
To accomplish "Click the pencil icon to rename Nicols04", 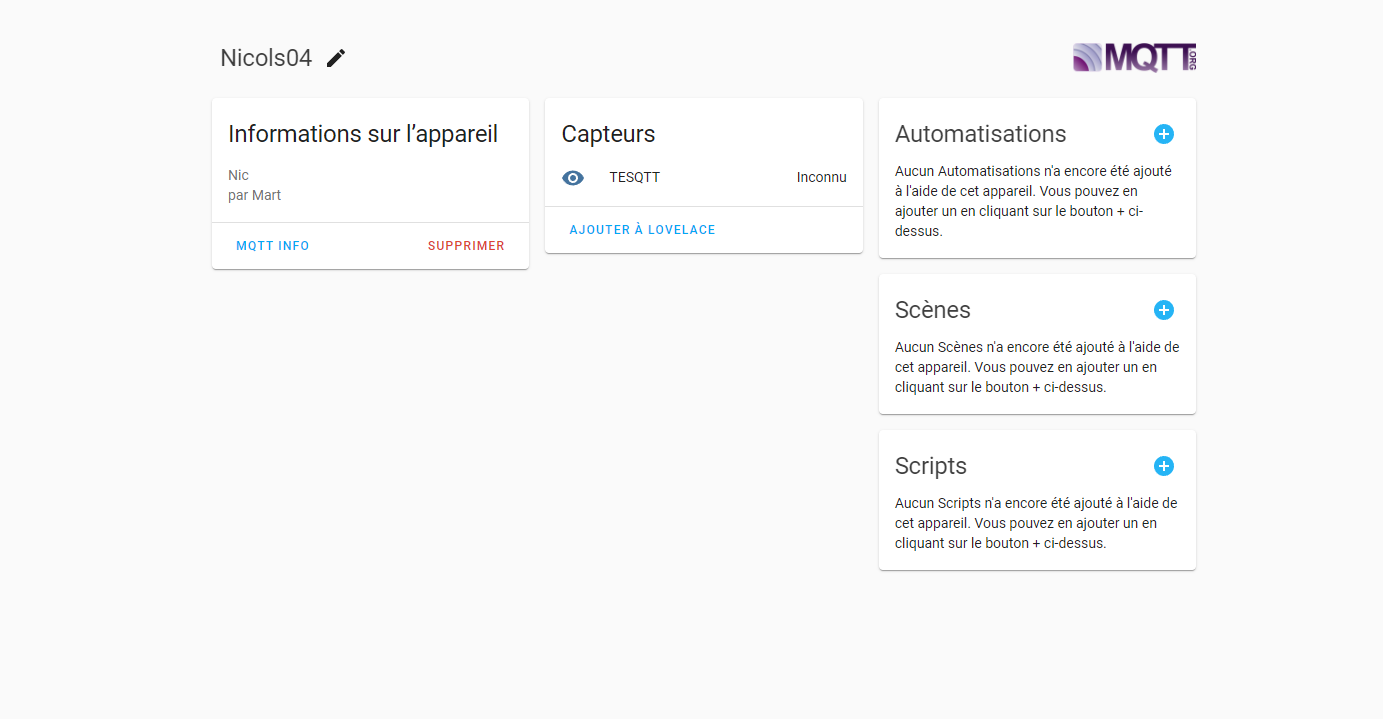I will (x=336, y=59).
